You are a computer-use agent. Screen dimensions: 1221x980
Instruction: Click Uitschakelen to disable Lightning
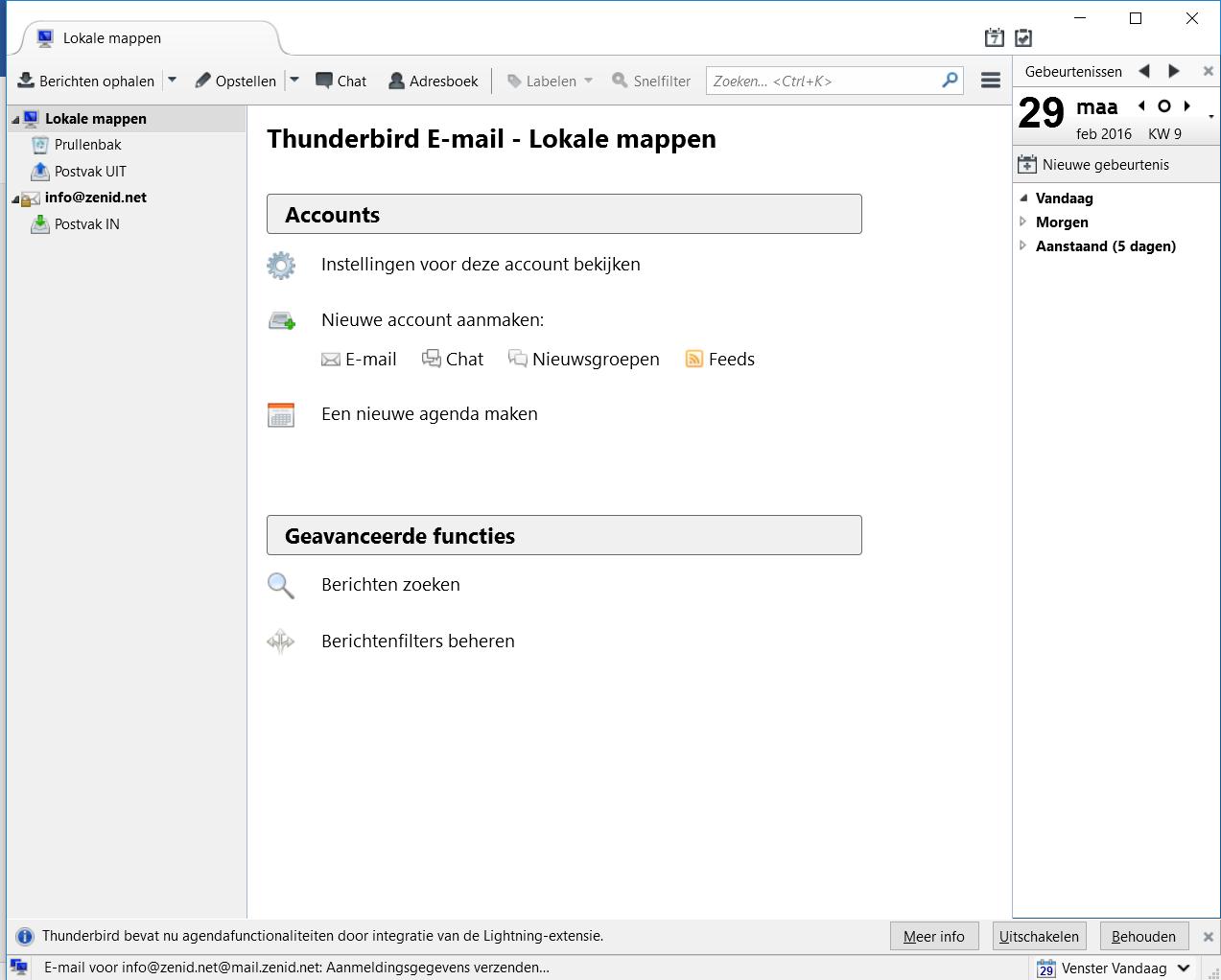tap(1039, 937)
